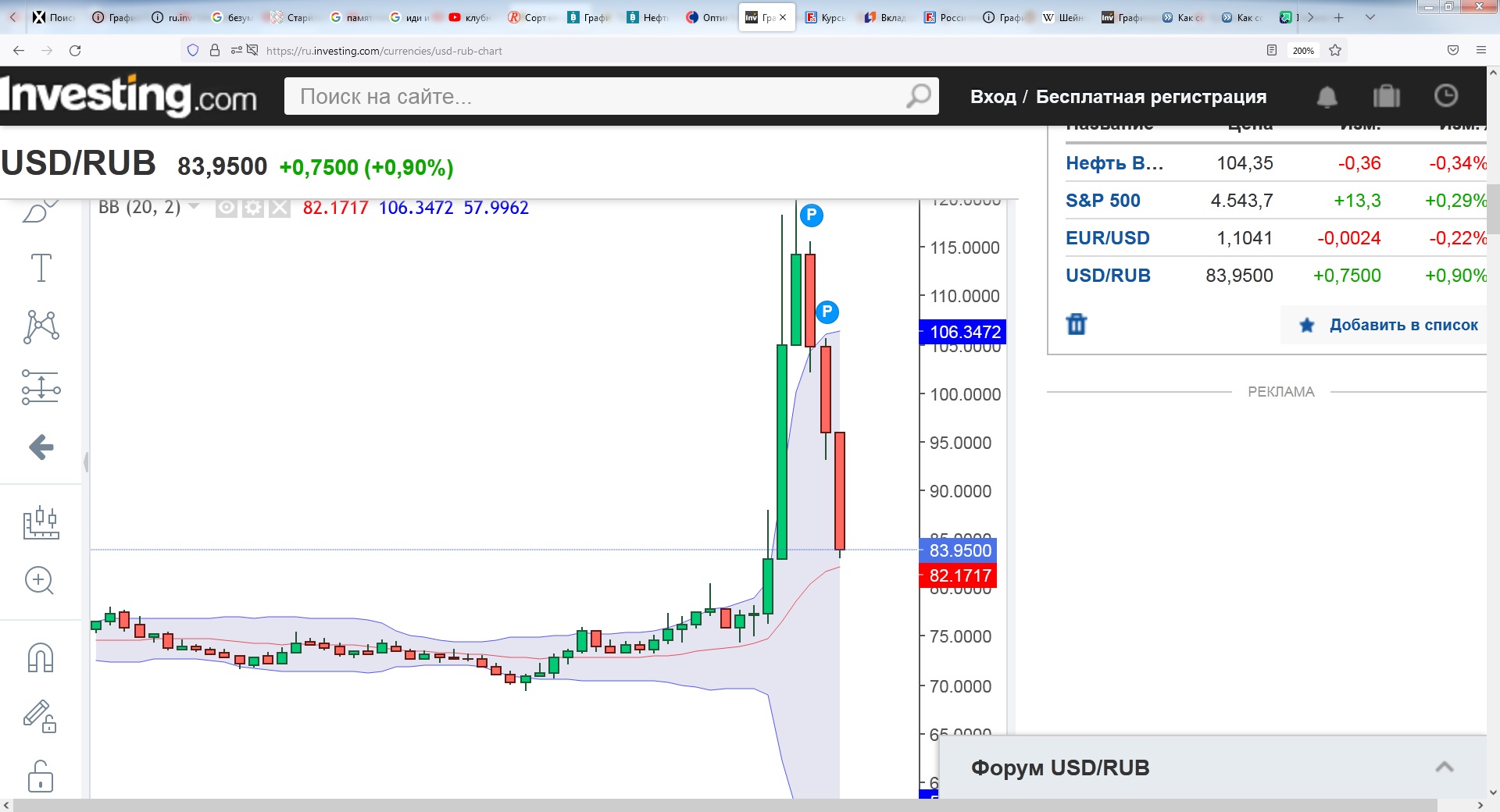This screenshot has height=812, width=1500.
Task: Open the EUR/USD watchlist link
Action: pos(1107,238)
